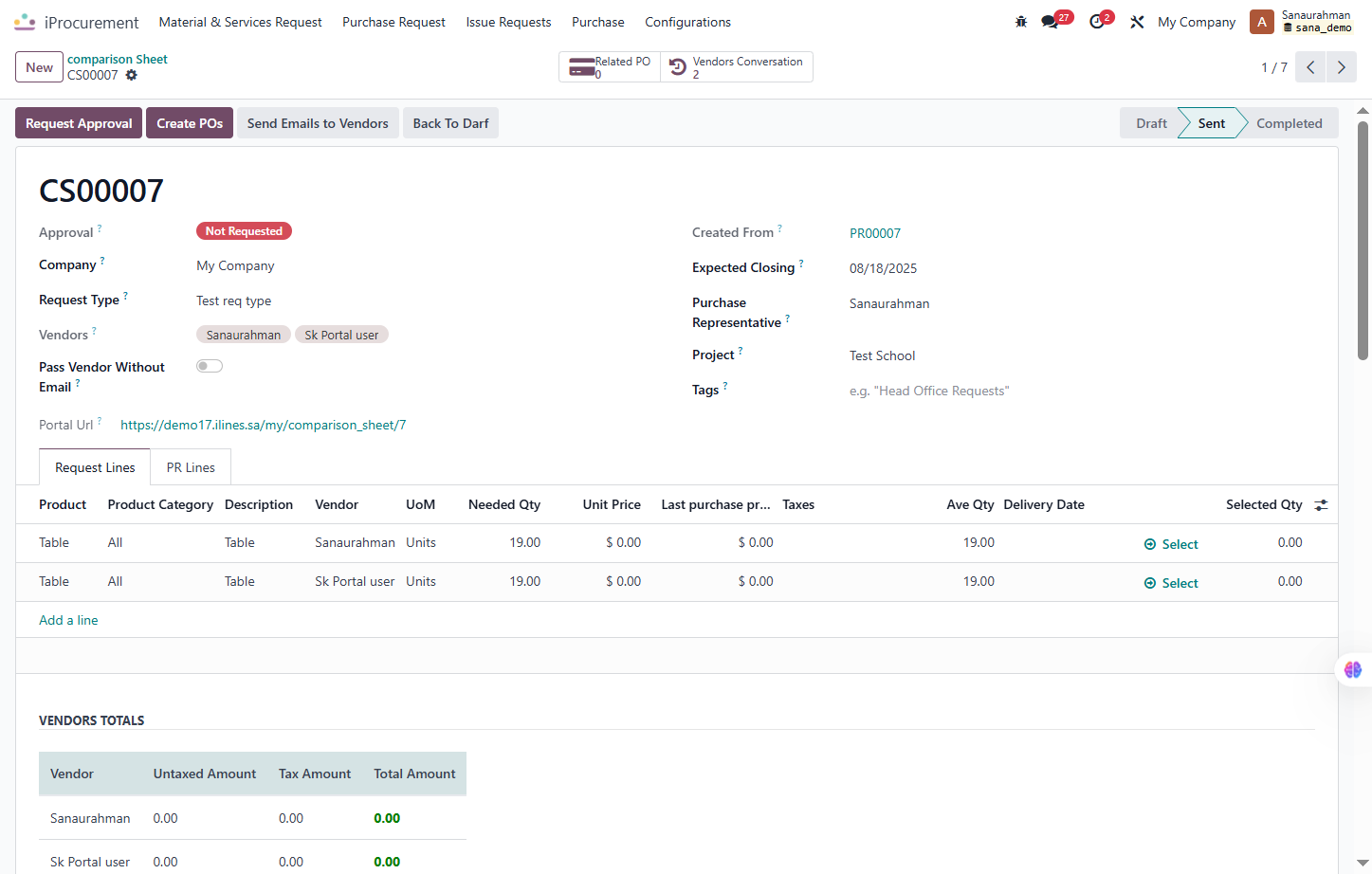Click the gear icon next to CS00007
This screenshot has width=1372, height=874.
pyautogui.click(x=132, y=75)
